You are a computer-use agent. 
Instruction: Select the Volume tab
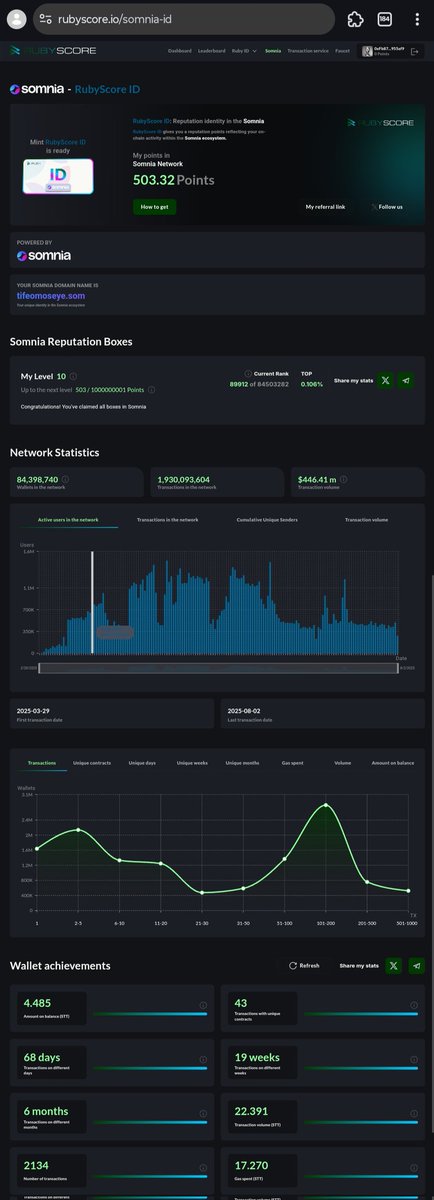click(342, 763)
